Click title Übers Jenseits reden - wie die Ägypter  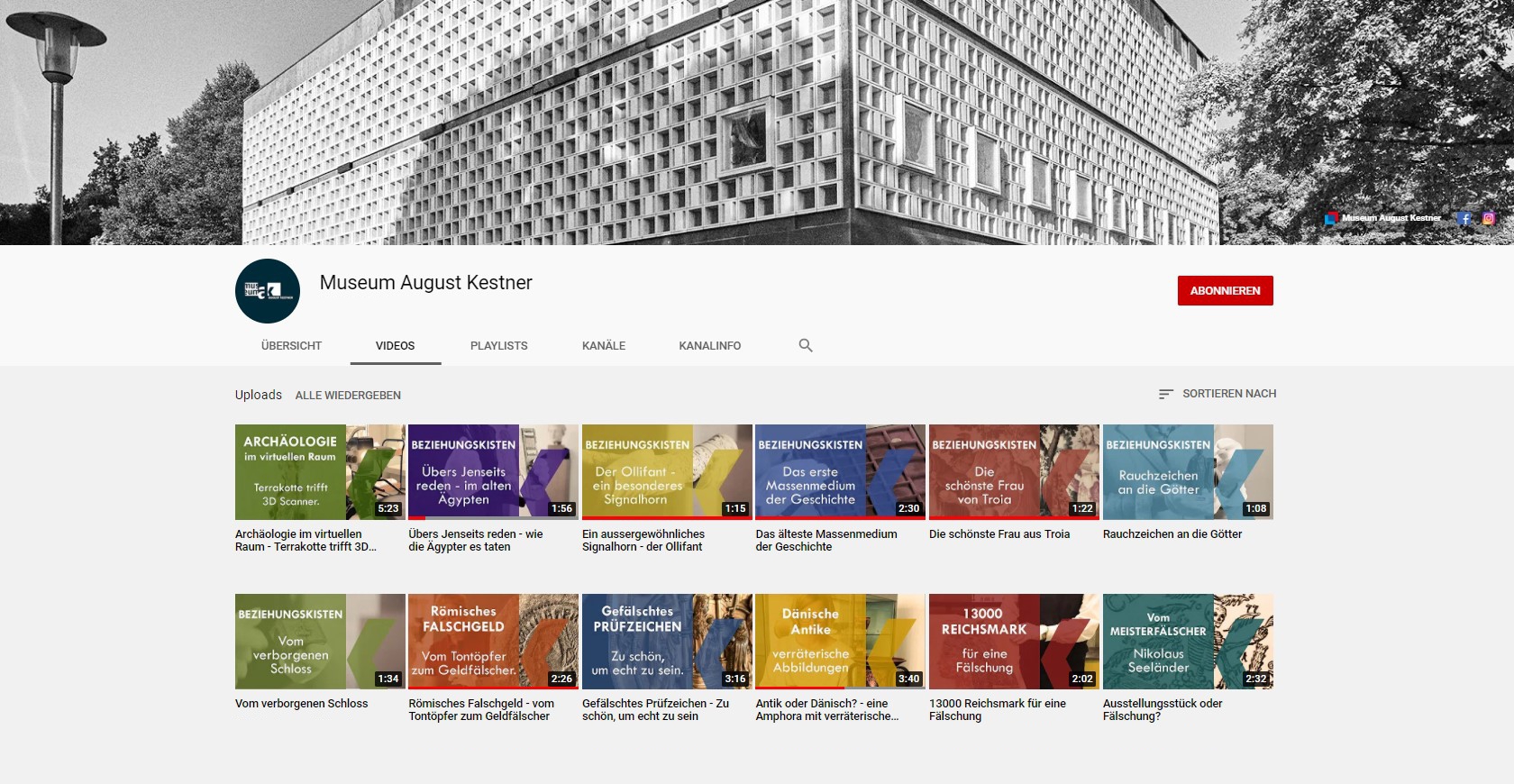pos(476,541)
